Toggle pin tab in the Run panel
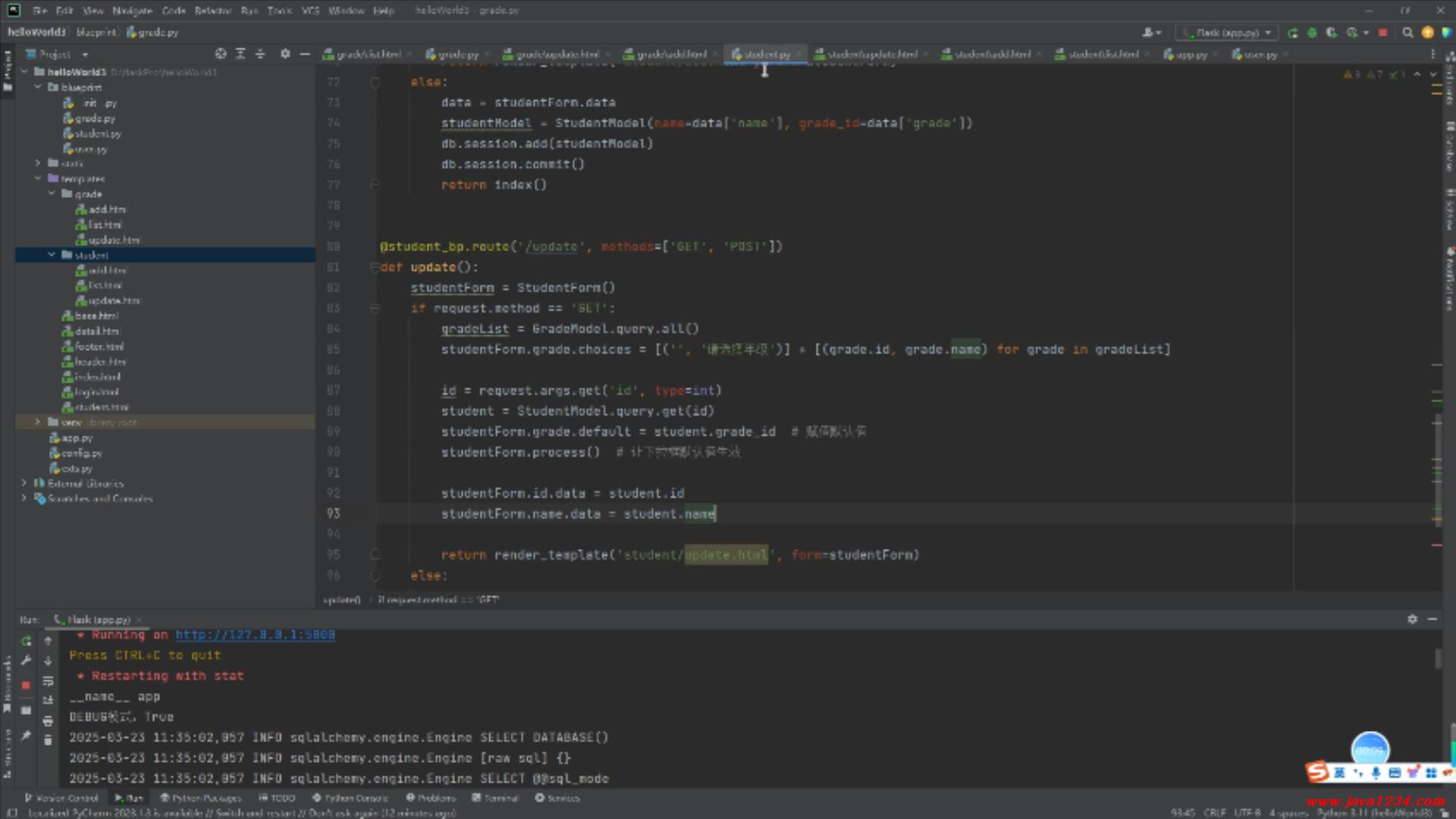Viewport: 1456px width, 819px height. tap(26, 736)
